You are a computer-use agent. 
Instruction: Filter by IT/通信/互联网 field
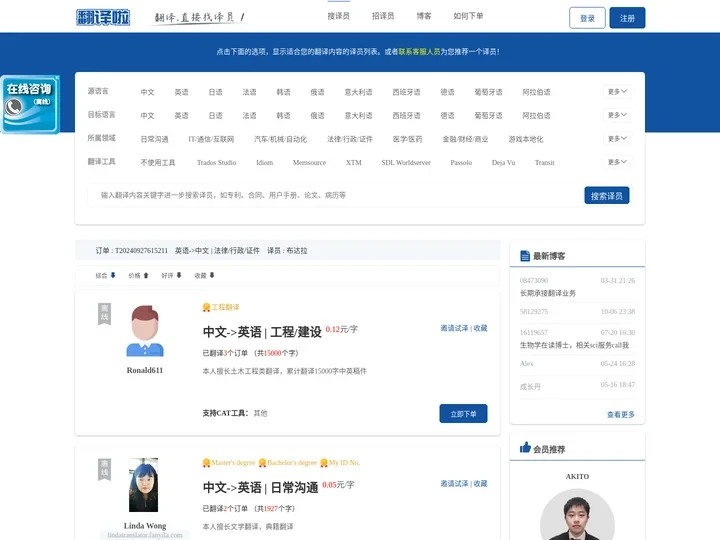(211, 139)
